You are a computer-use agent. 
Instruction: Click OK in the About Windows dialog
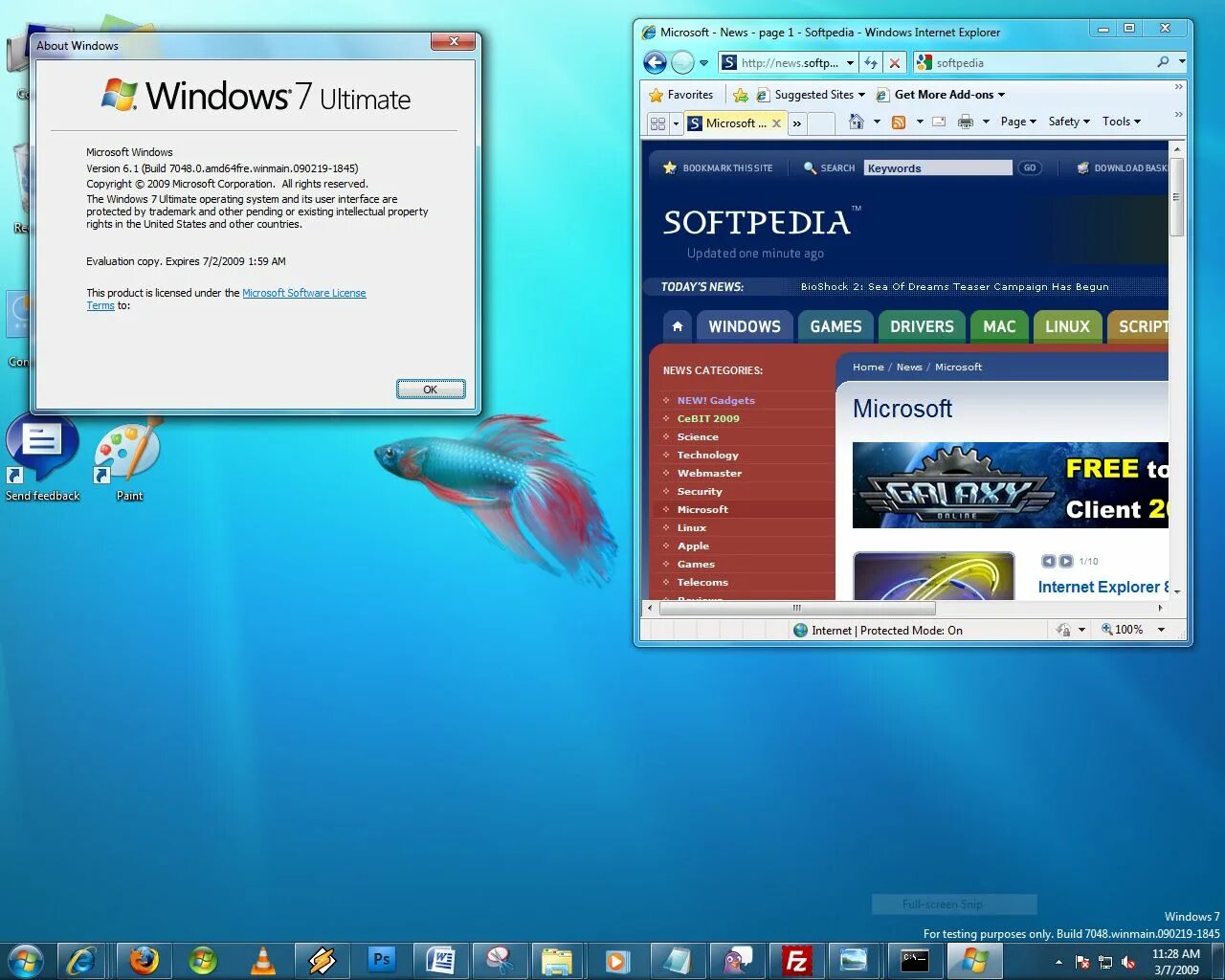(x=431, y=390)
